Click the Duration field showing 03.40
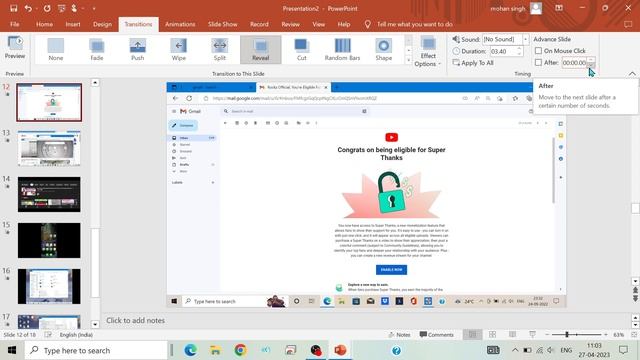This screenshot has height=360, width=640. 504,51
